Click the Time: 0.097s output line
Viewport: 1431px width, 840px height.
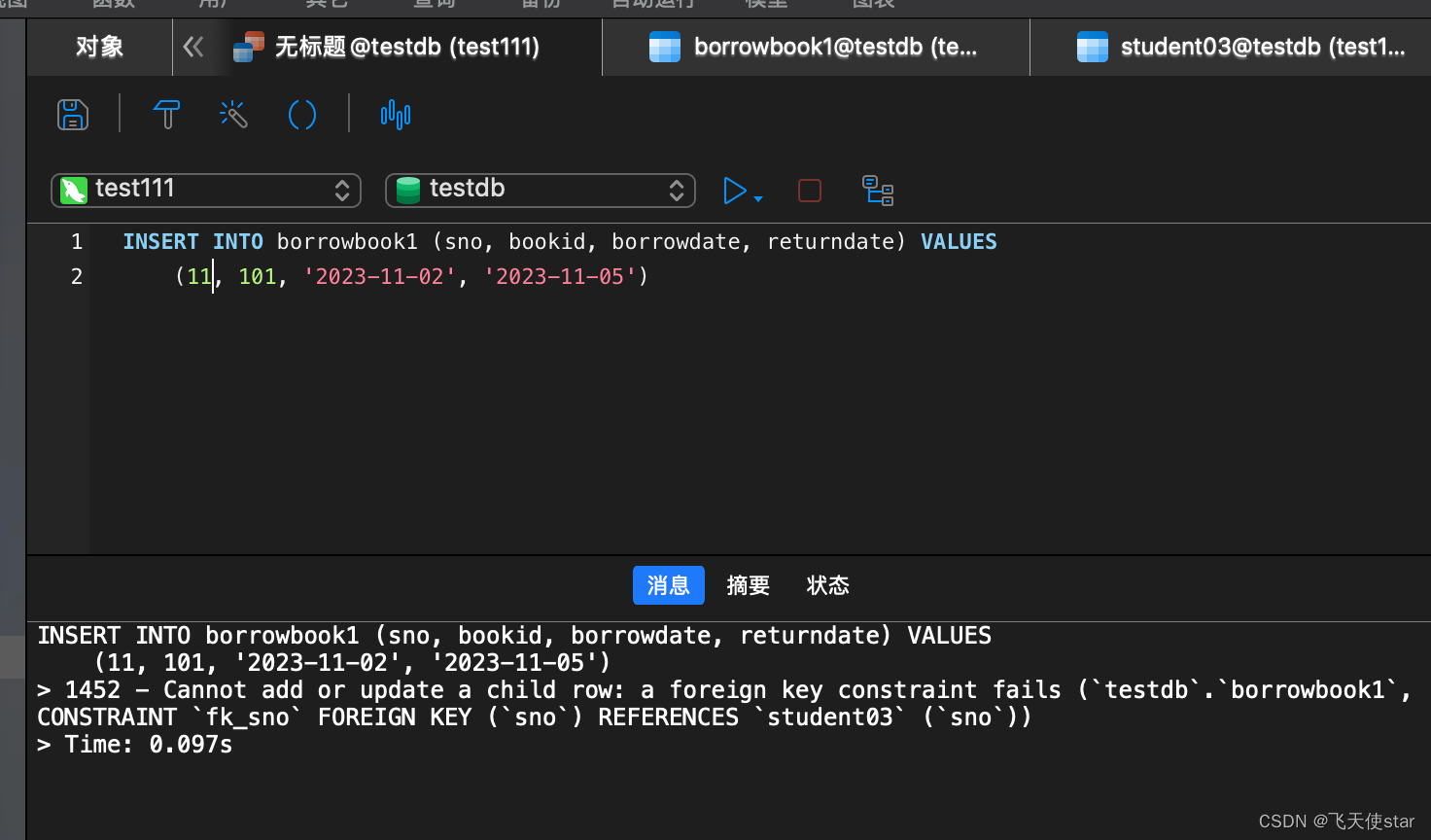pos(135,745)
